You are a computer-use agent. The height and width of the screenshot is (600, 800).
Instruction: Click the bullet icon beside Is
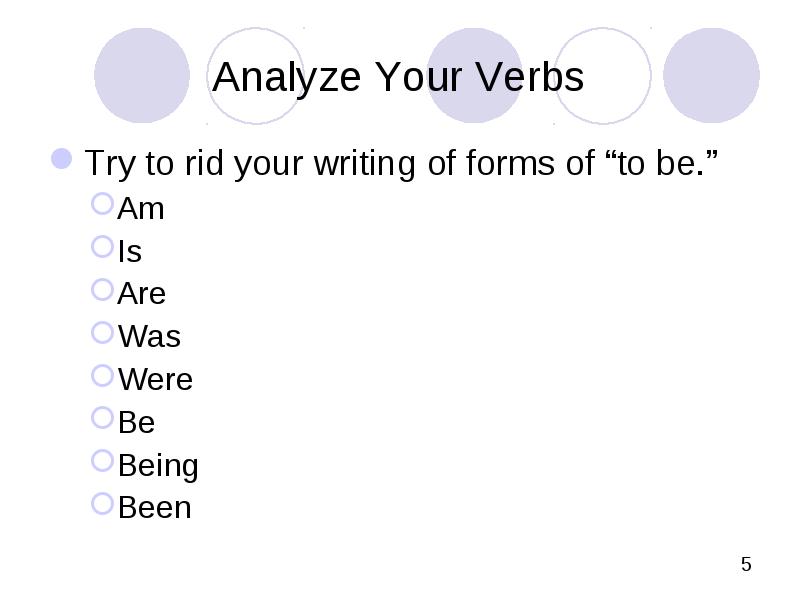pos(102,247)
